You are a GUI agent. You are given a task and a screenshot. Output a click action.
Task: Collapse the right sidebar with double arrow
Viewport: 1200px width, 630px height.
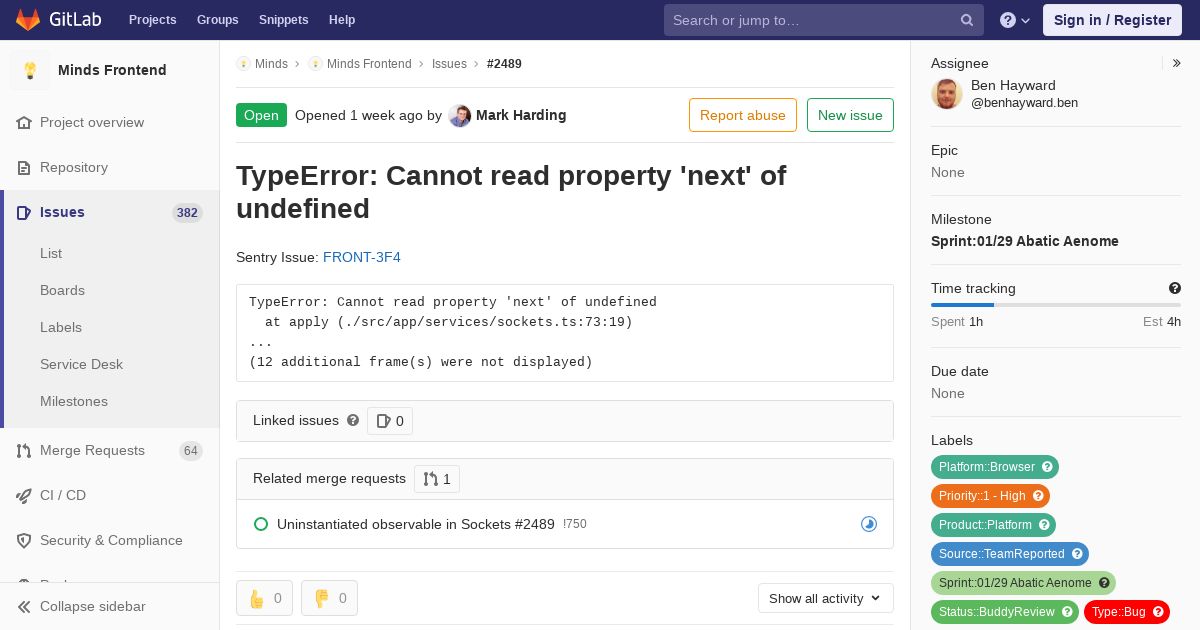pos(1177,63)
